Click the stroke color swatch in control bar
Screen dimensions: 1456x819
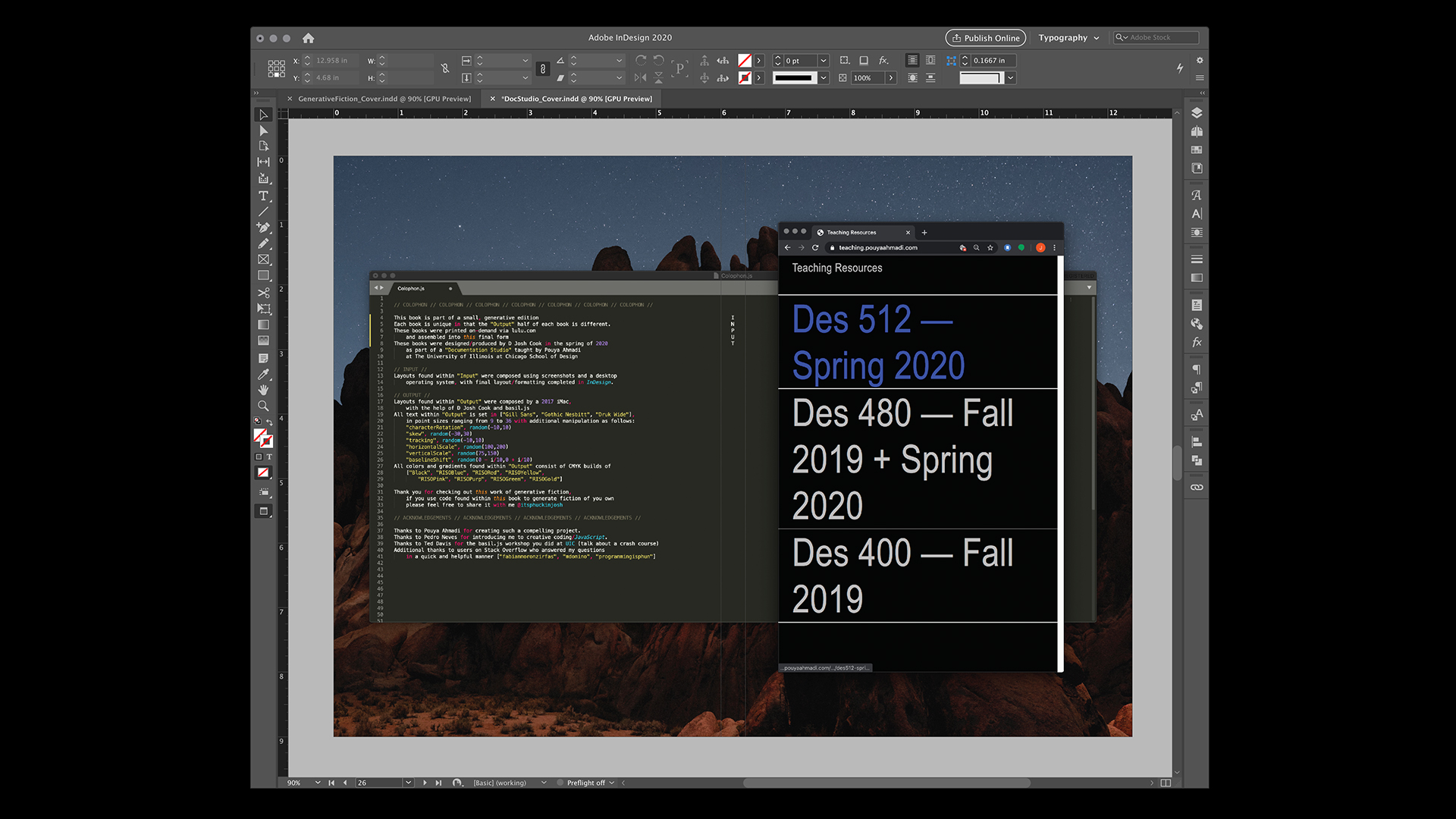tap(745, 78)
